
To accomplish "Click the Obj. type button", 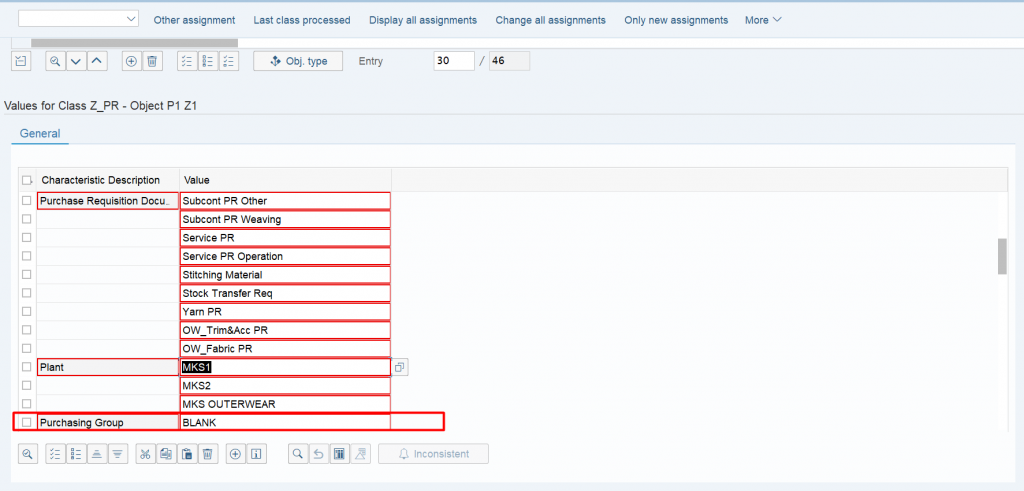I will coord(298,61).
